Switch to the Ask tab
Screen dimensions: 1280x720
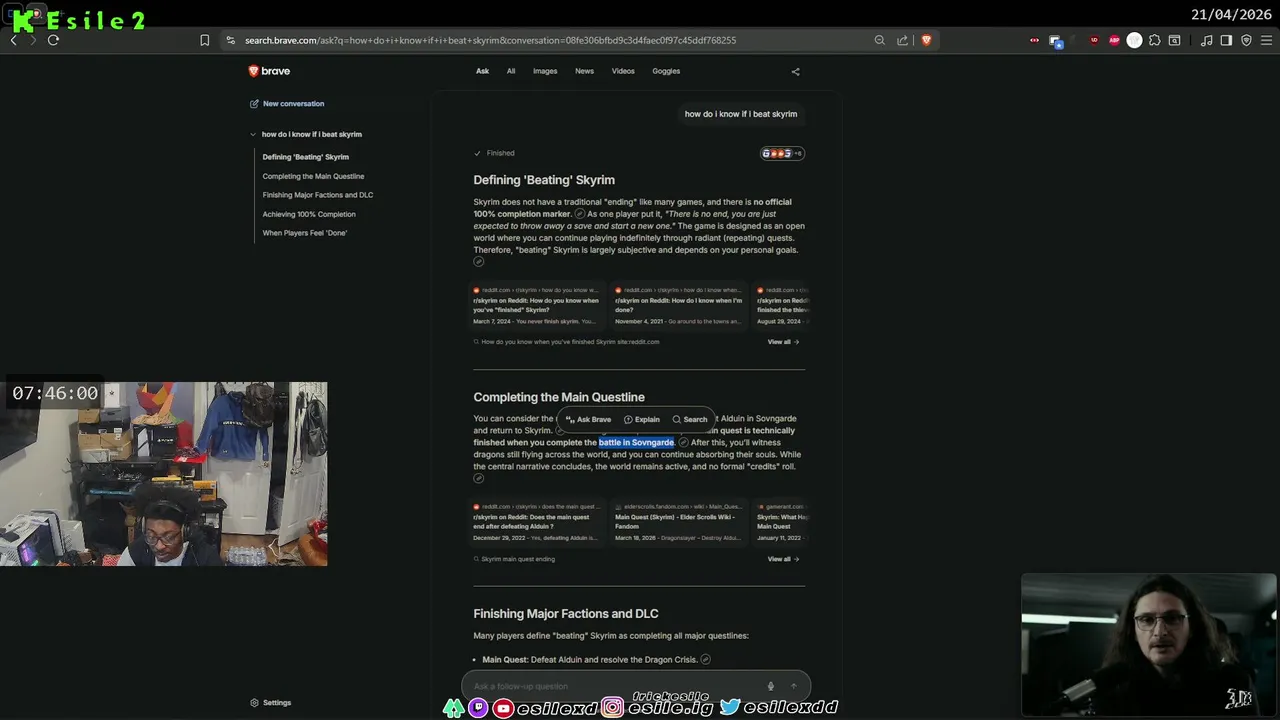[482, 71]
